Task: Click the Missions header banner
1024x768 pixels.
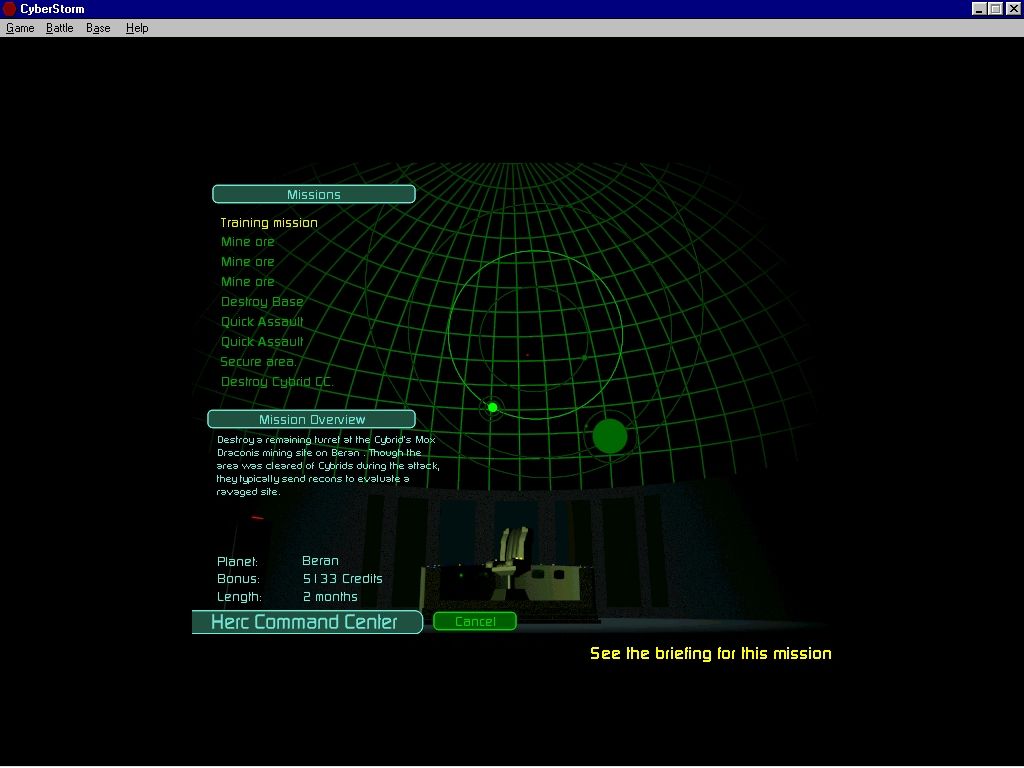Action: click(313, 193)
